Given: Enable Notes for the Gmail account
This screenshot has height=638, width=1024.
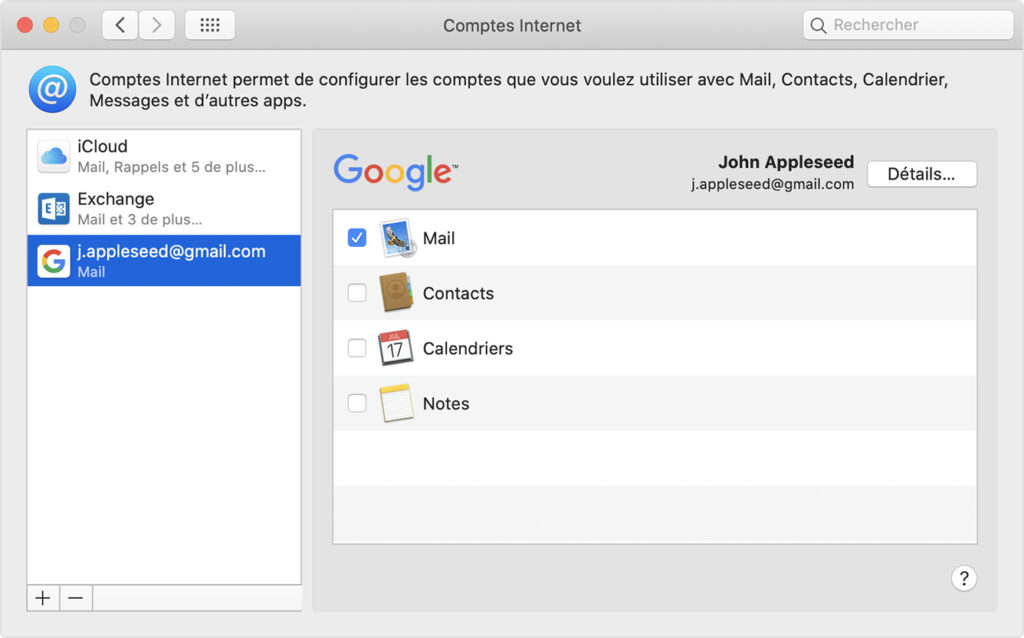Looking at the screenshot, I should 357,403.
